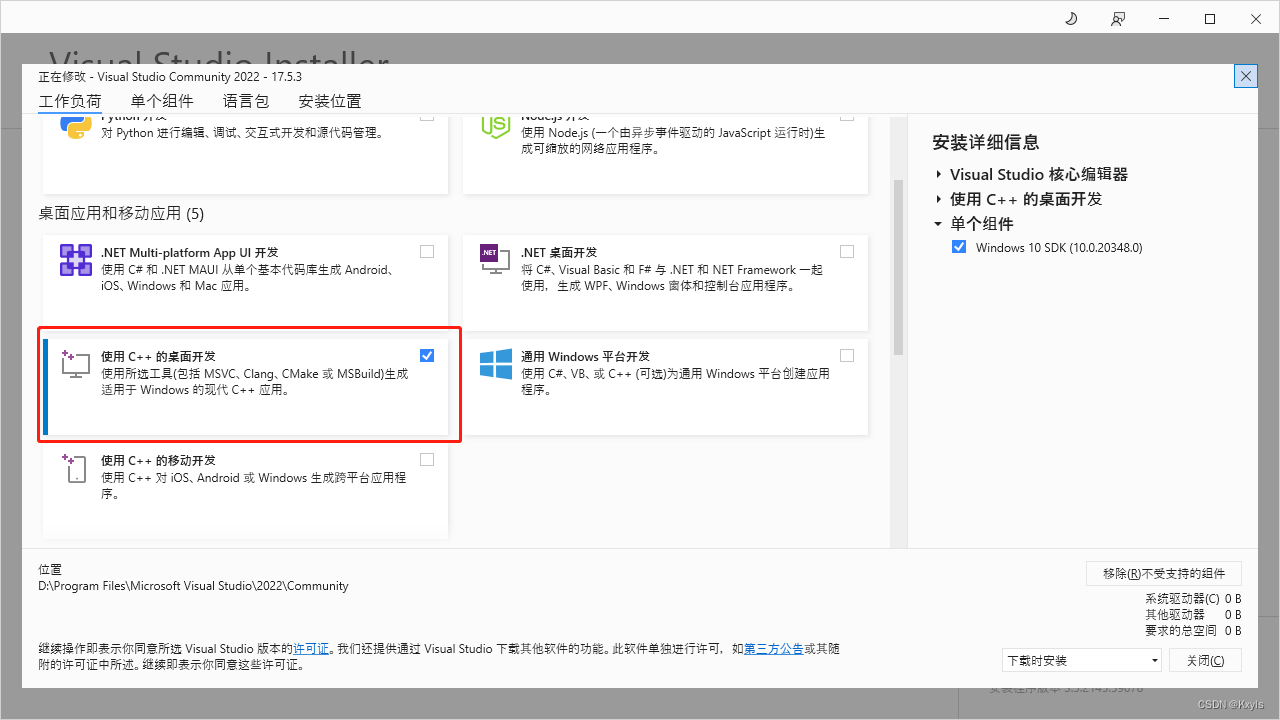Toggle dark theme moon icon in title bar
This screenshot has width=1280, height=720.
[1071, 18]
